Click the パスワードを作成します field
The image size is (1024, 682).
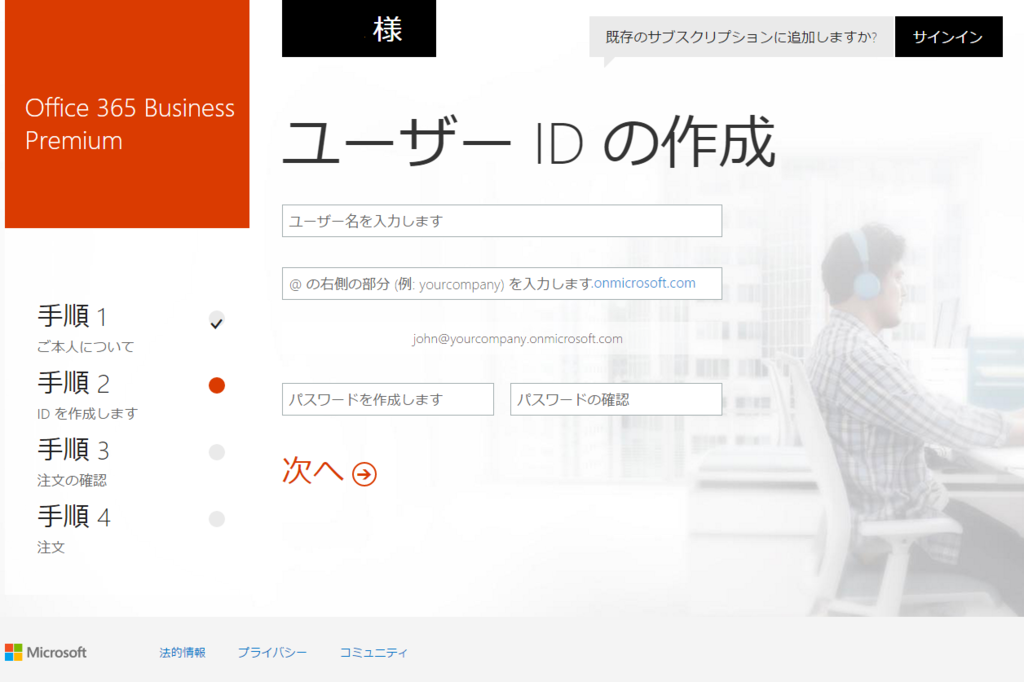[x=388, y=399]
